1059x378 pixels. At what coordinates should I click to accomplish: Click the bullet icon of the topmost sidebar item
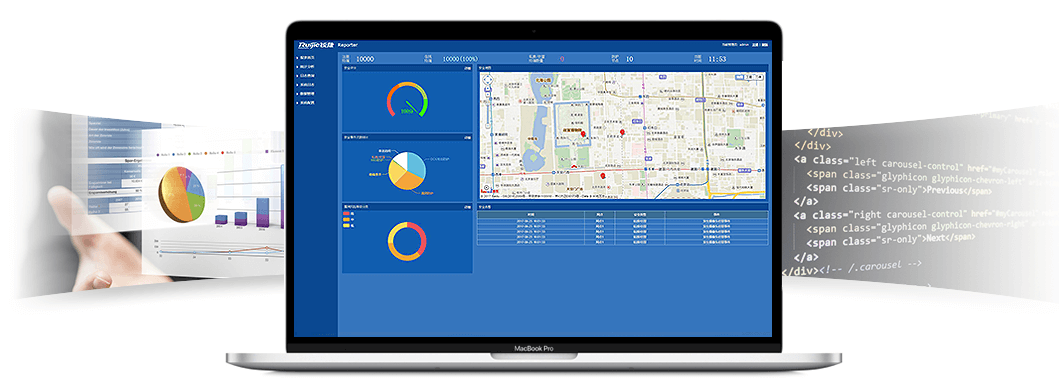pyautogui.click(x=298, y=58)
